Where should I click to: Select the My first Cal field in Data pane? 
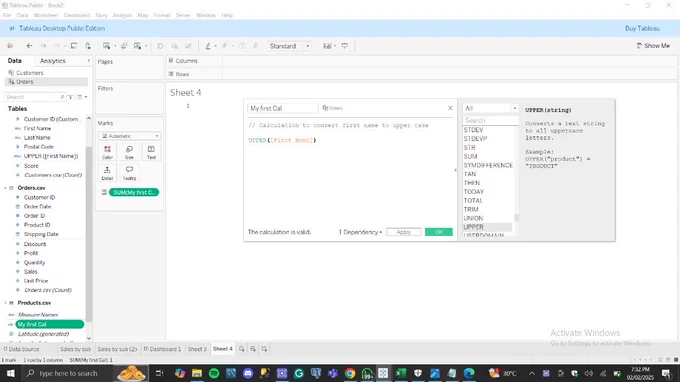49,324
